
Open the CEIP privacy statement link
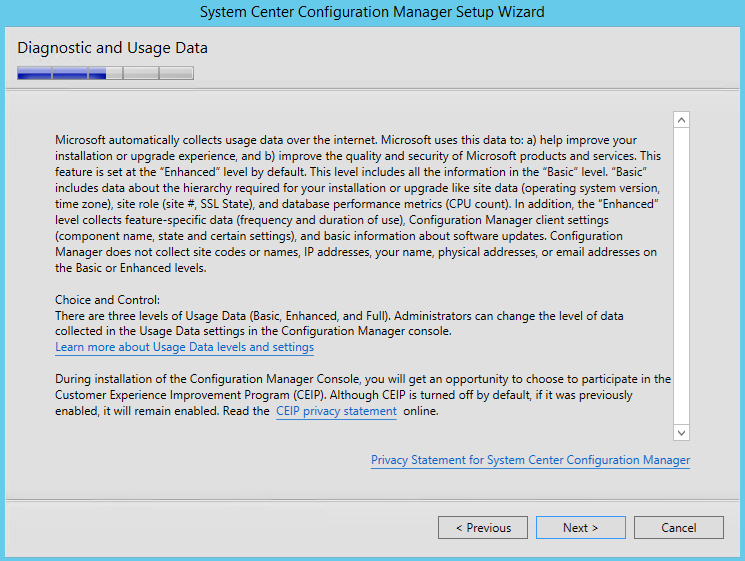pyautogui.click(x=336, y=411)
